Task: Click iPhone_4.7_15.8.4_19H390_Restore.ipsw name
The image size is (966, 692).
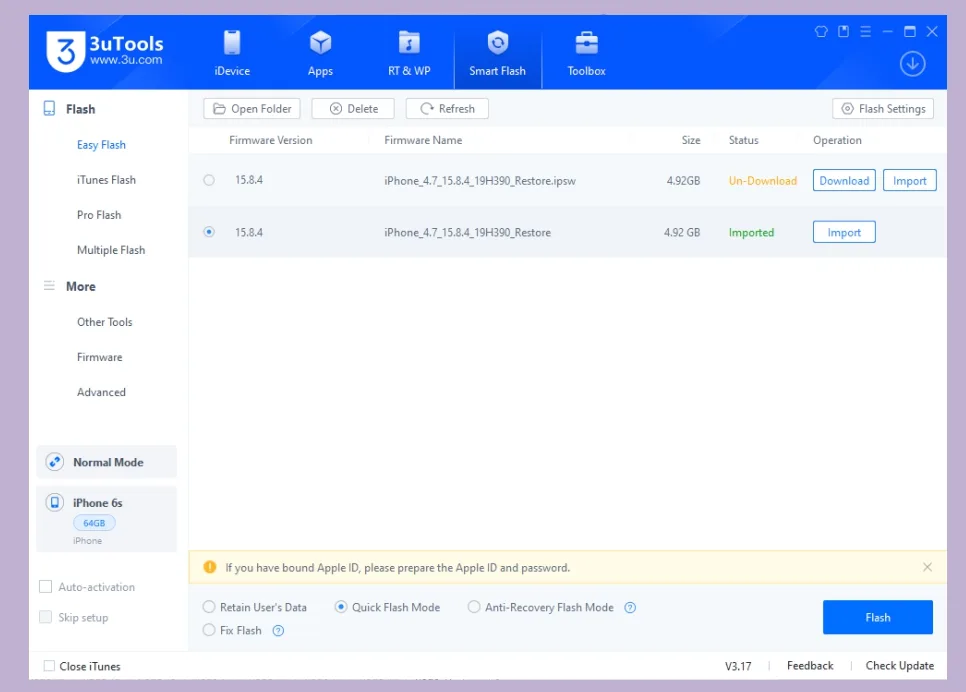Action: click(x=480, y=181)
